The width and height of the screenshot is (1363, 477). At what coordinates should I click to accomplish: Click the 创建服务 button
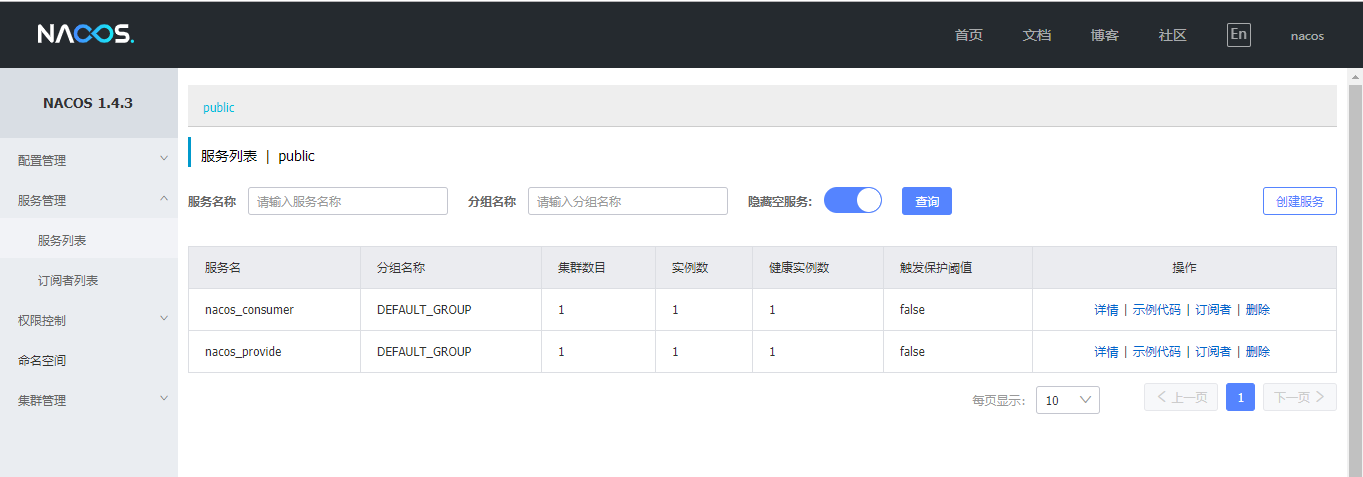click(1299, 201)
